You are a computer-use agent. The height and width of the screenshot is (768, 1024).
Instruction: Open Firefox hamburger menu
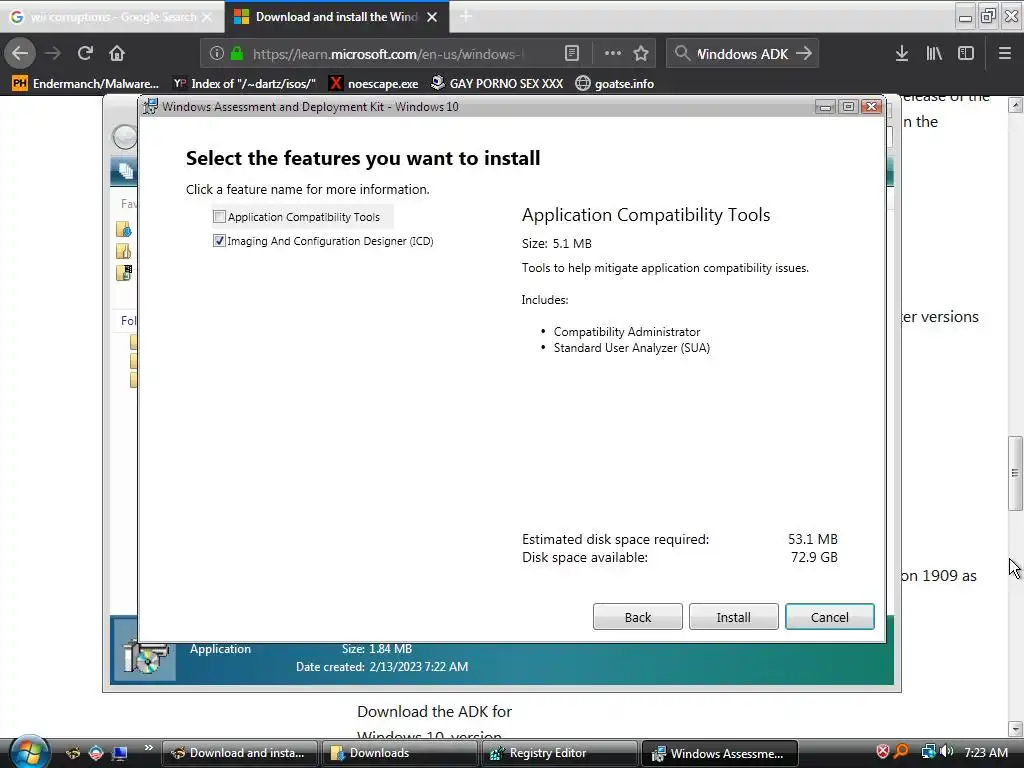[x=1005, y=54]
